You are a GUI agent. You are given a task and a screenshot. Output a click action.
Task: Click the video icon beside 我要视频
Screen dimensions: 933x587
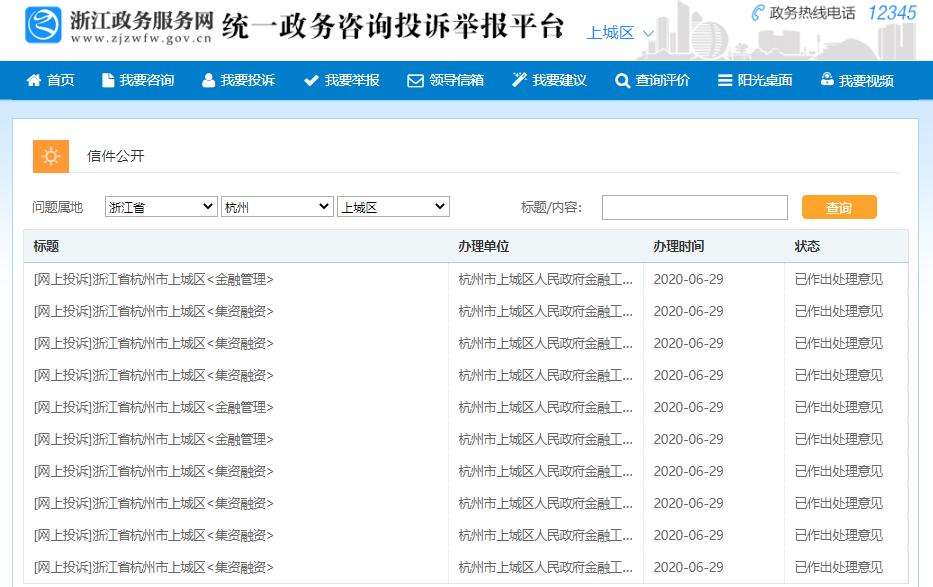click(825, 80)
